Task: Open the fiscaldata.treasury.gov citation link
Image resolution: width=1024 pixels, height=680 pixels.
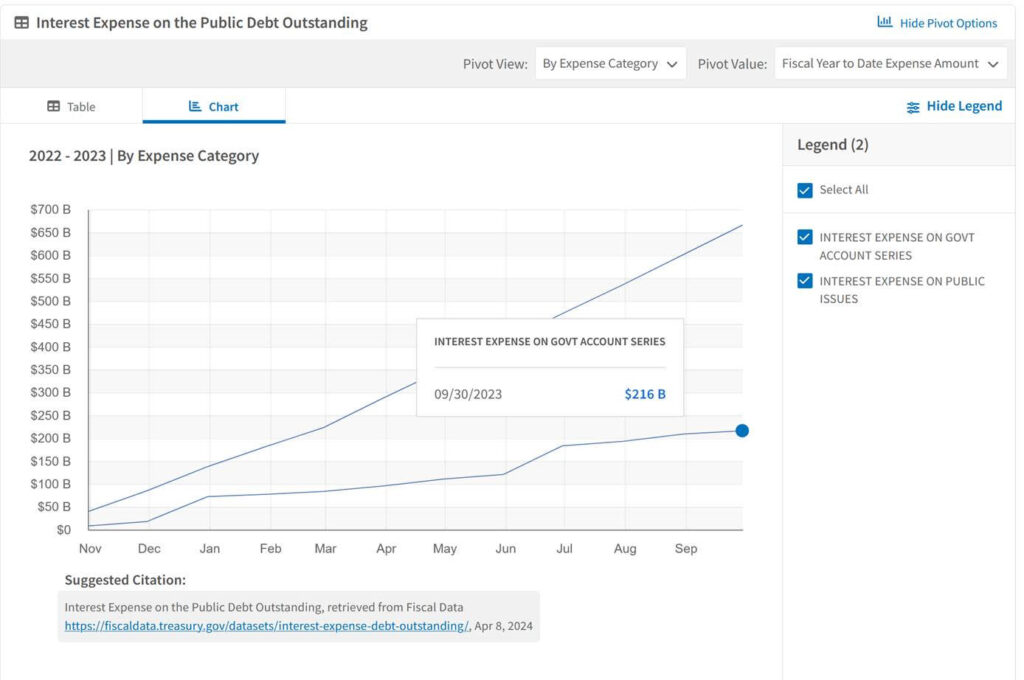Action: [x=266, y=626]
